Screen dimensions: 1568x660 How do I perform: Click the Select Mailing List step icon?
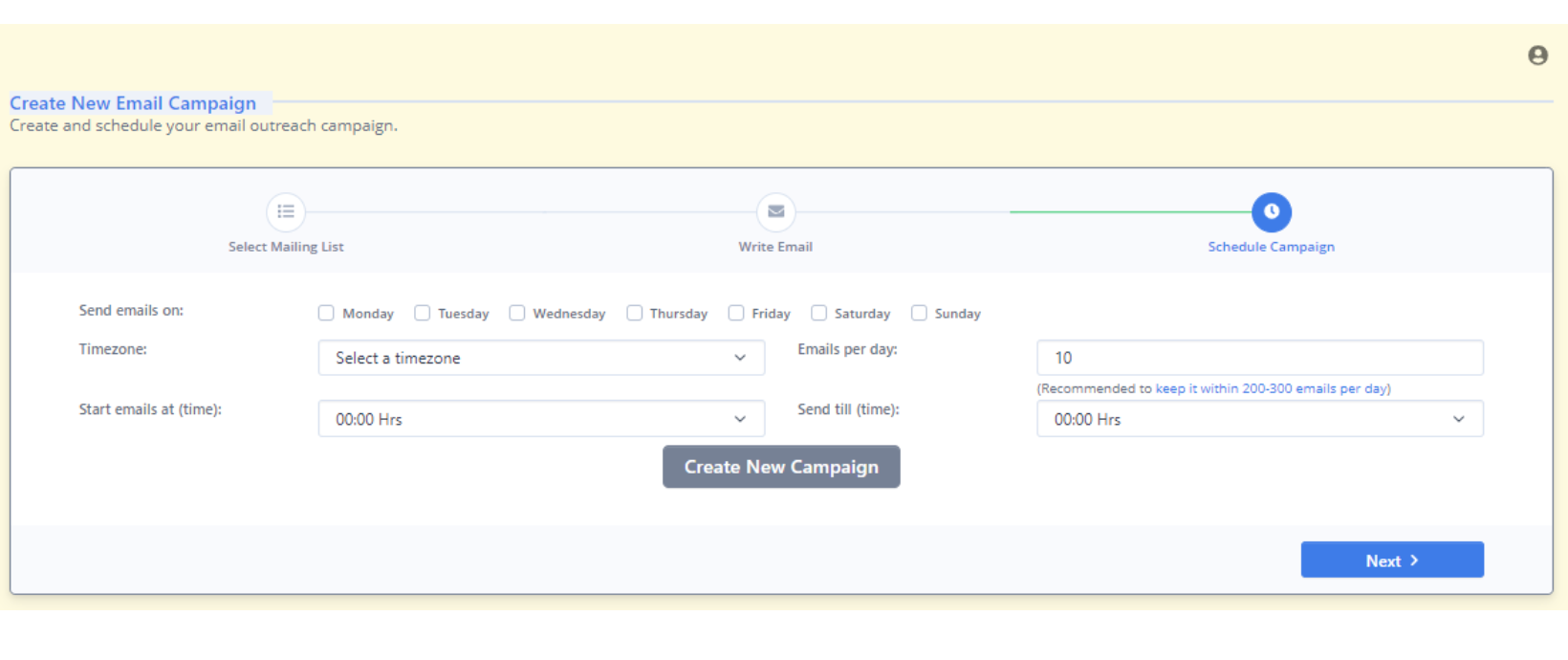click(286, 211)
